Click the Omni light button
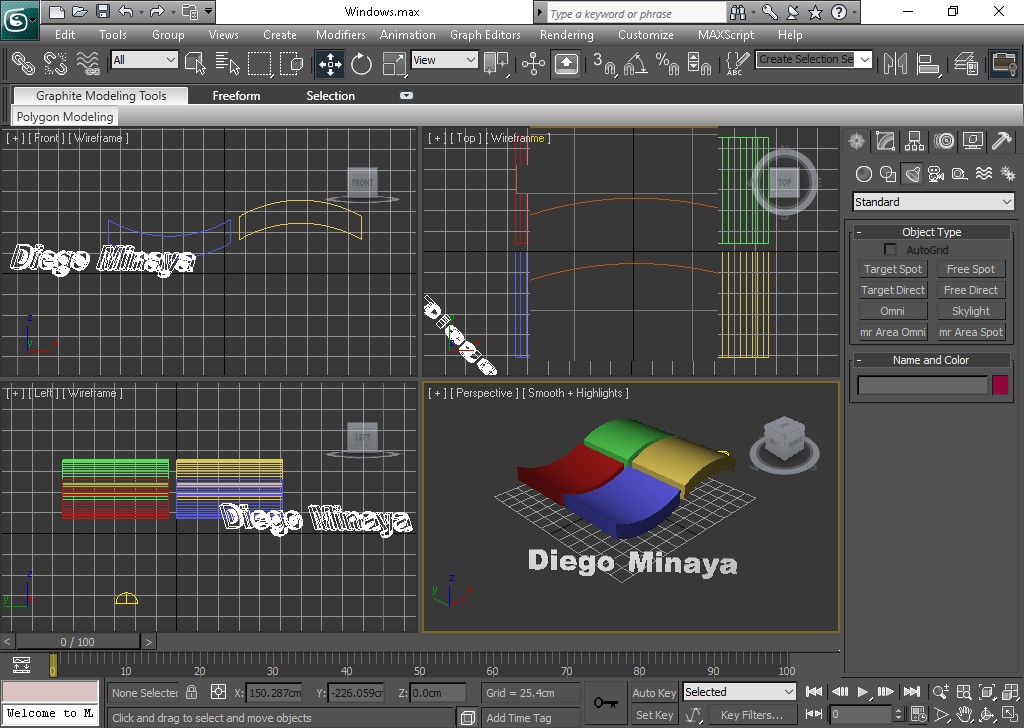1024x728 pixels. pyautogui.click(x=893, y=311)
